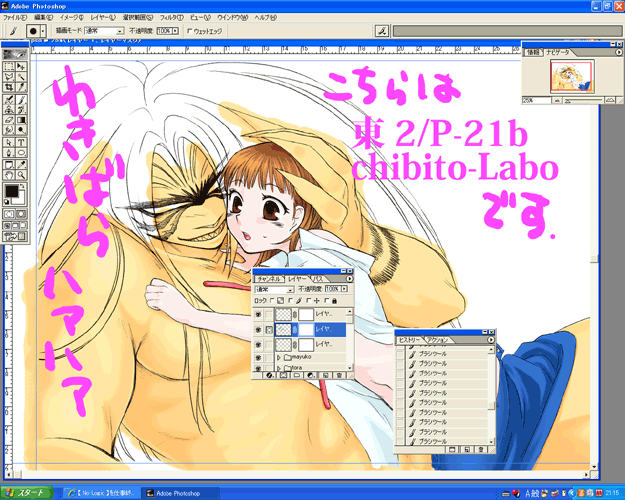The width and height of the screenshot is (625, 500).
Task: Open History panel flyout menu
Action: pos(491,340)
